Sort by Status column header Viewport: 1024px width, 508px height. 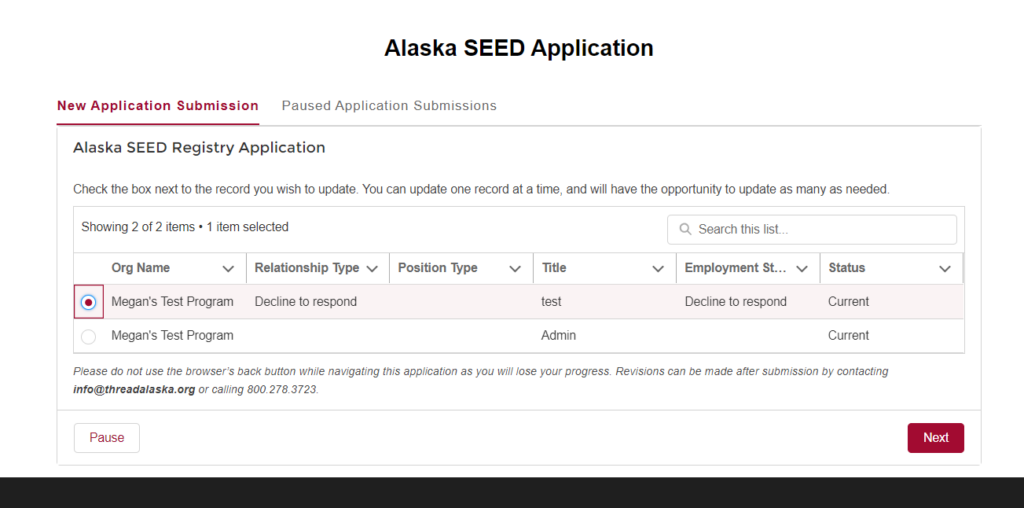(x=846, y=268)
